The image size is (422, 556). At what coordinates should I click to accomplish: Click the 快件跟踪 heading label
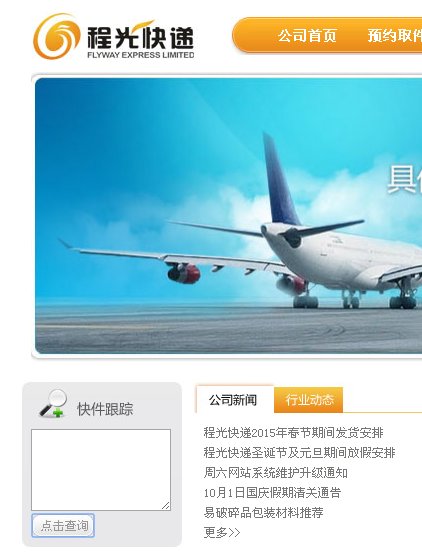105,409
